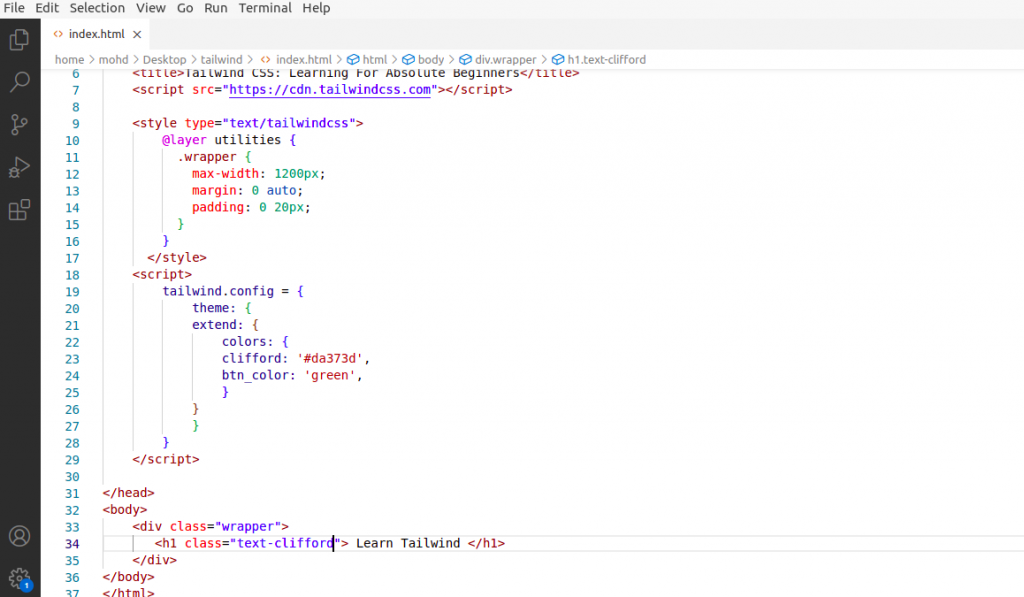Open the Edit menu
Viewport: 1024px width, 597px height.
(46, 8)
